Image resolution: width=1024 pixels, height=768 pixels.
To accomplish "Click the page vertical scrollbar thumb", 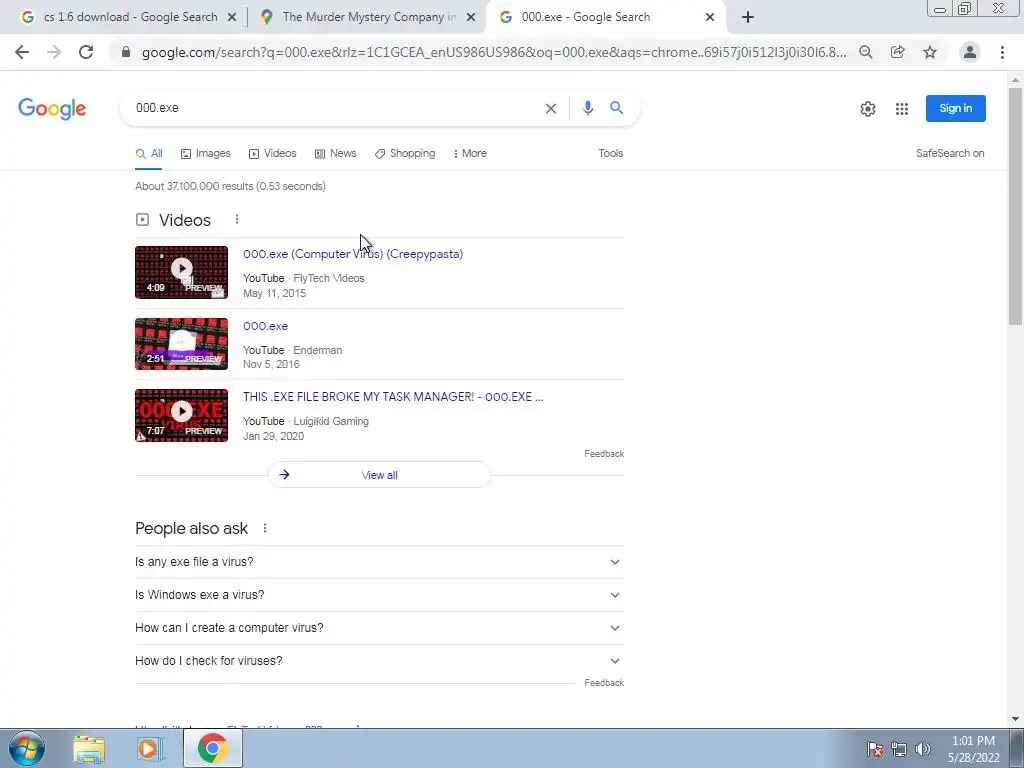I will click(1015, 206).
